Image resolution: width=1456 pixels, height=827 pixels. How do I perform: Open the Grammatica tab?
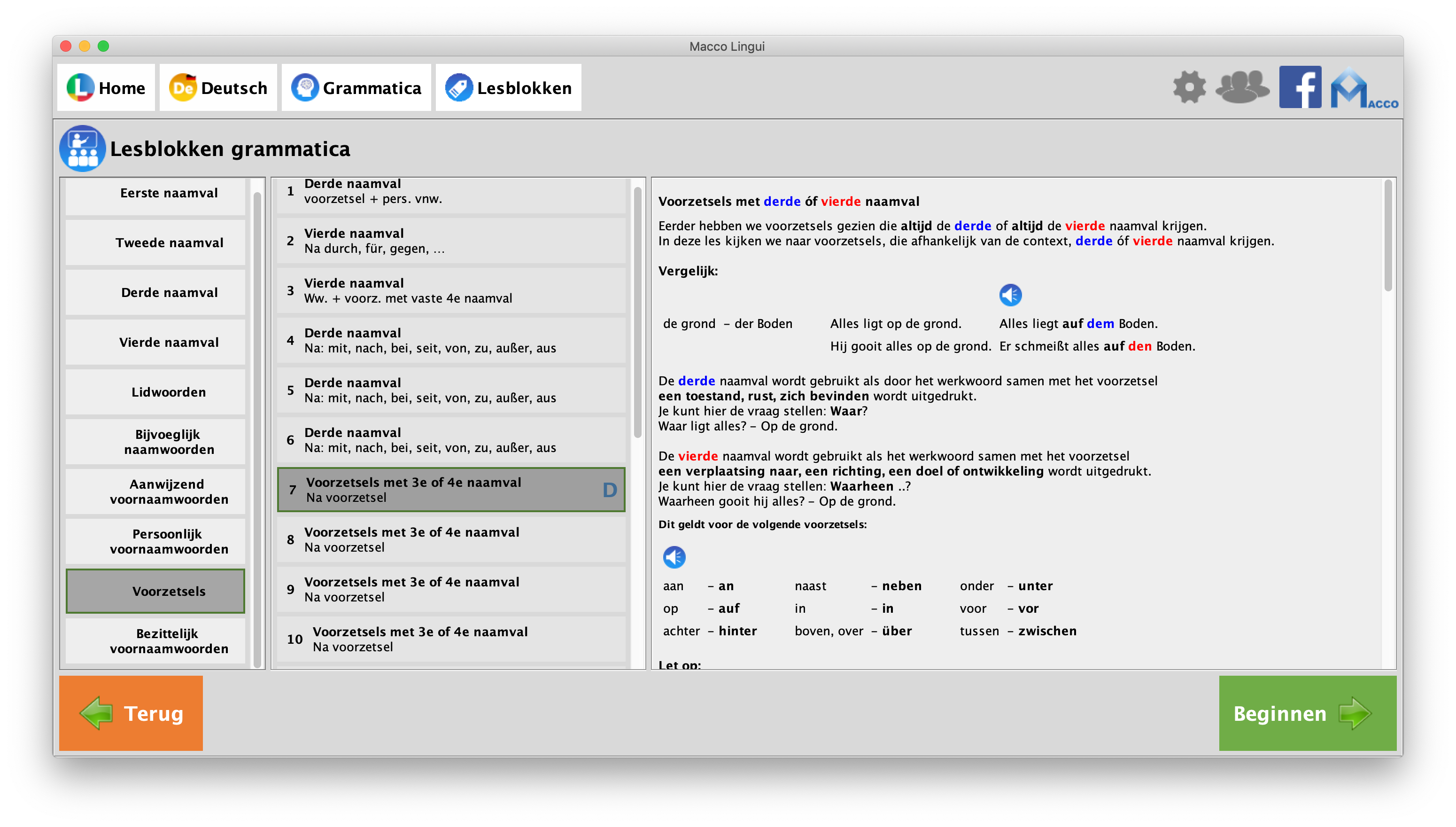[356, 88]
